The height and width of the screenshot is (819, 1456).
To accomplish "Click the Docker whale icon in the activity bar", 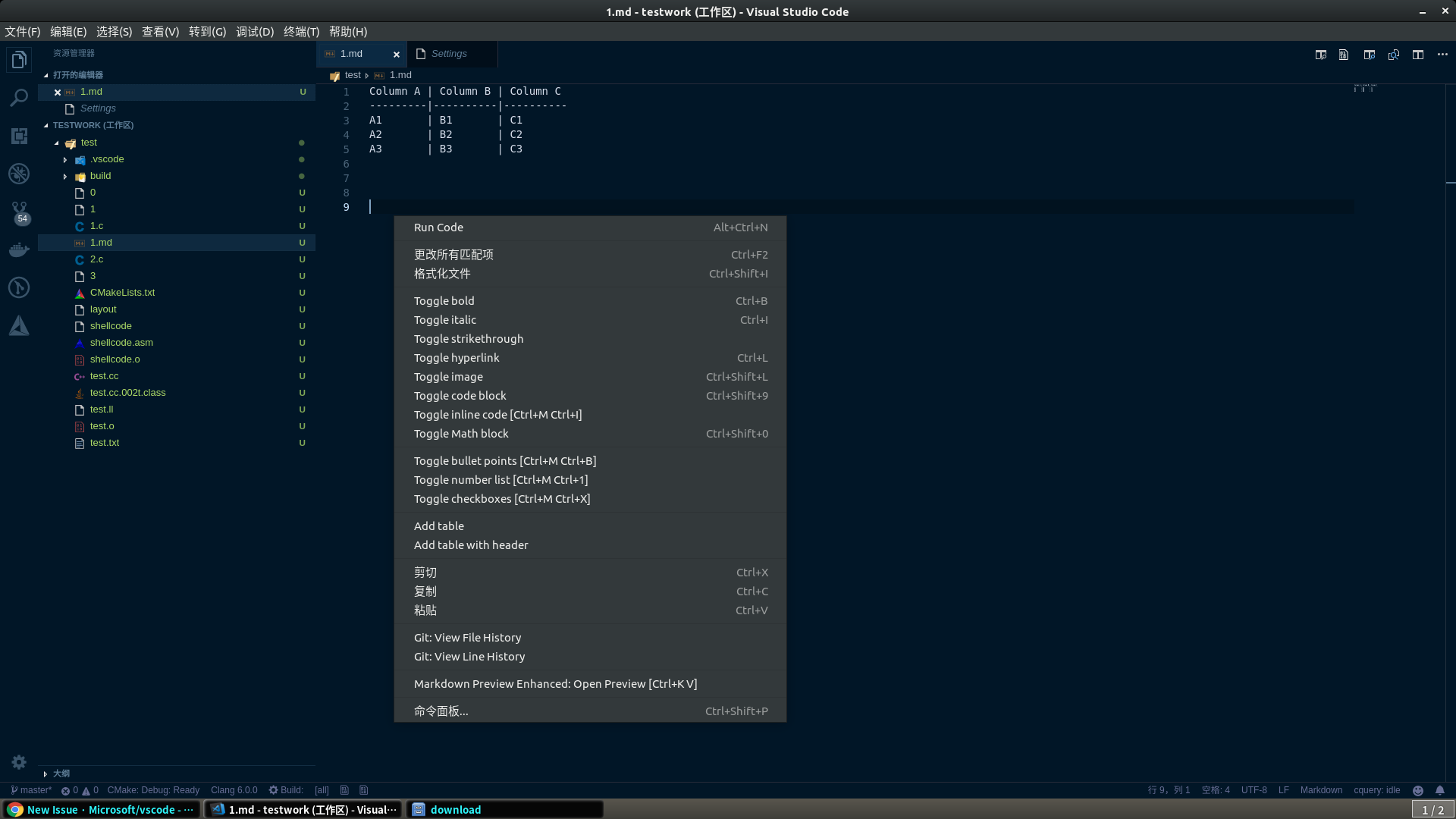I will click(18, 249).
